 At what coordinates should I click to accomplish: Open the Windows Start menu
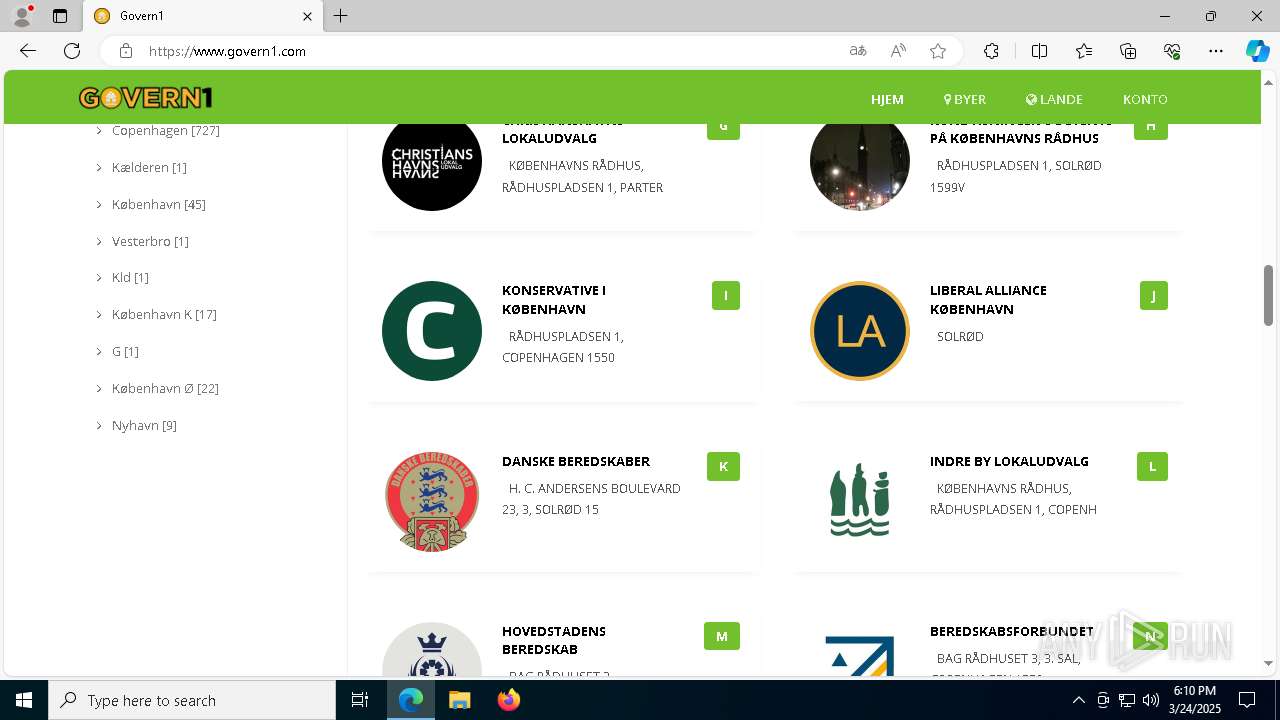(24, 700)
